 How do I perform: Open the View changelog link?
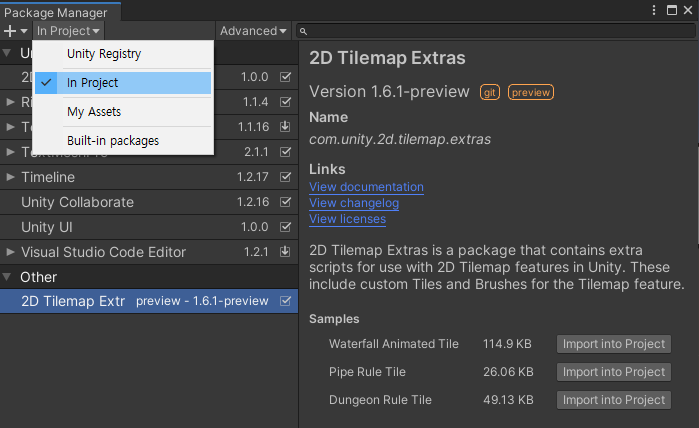(x=354, y=203)
